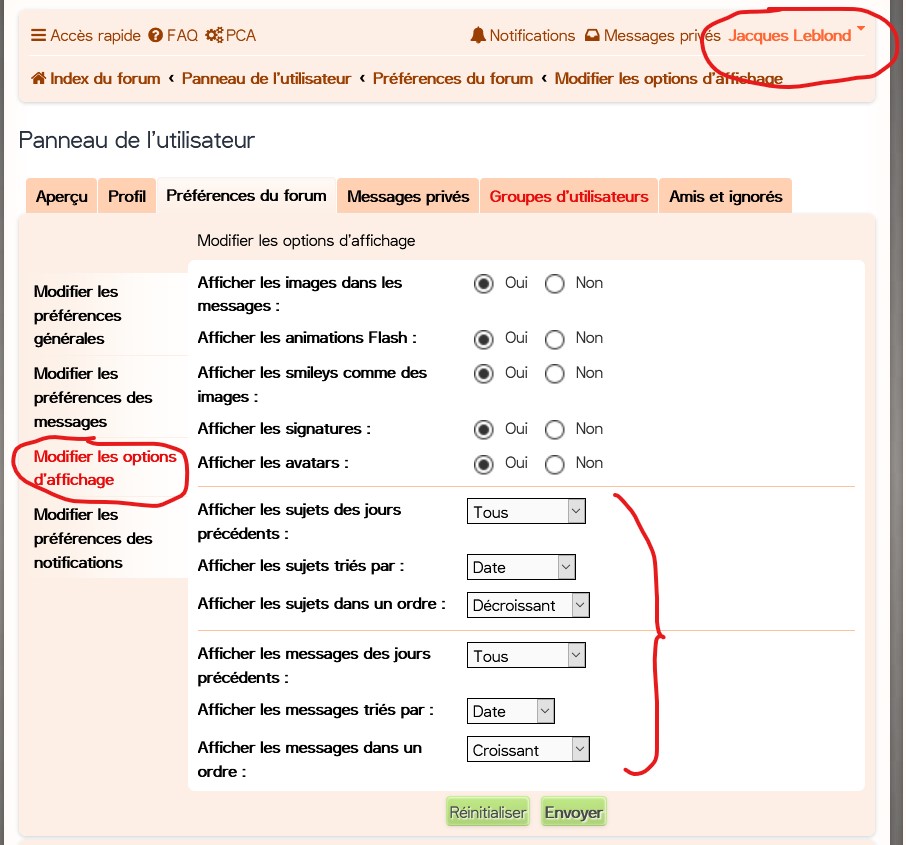Choose Non for Afficher les signatures

(x=555, y=429)
